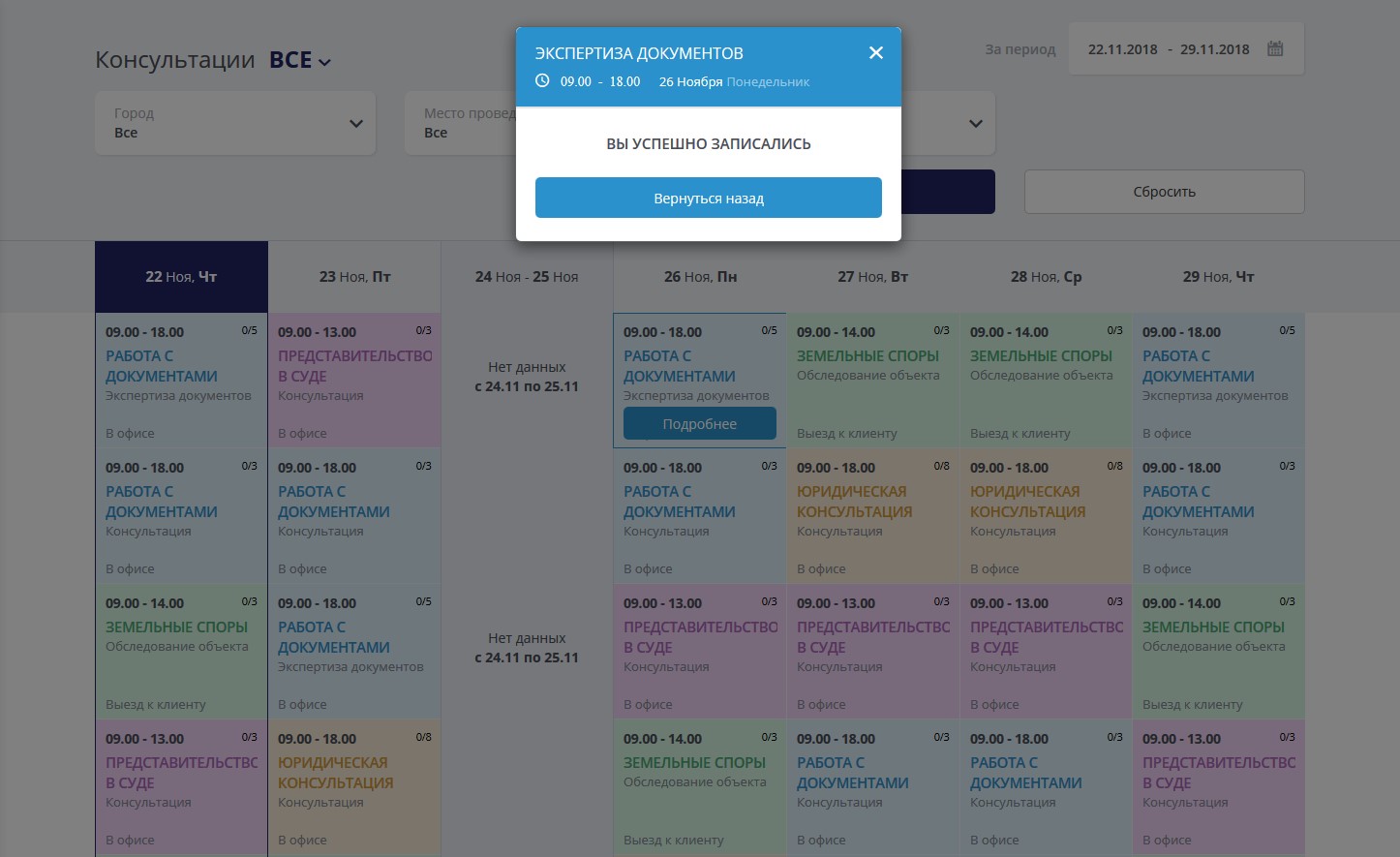Select the 29 Ноя, Чт day header
The image size is (1400, 857).
tap(1218, 277)
